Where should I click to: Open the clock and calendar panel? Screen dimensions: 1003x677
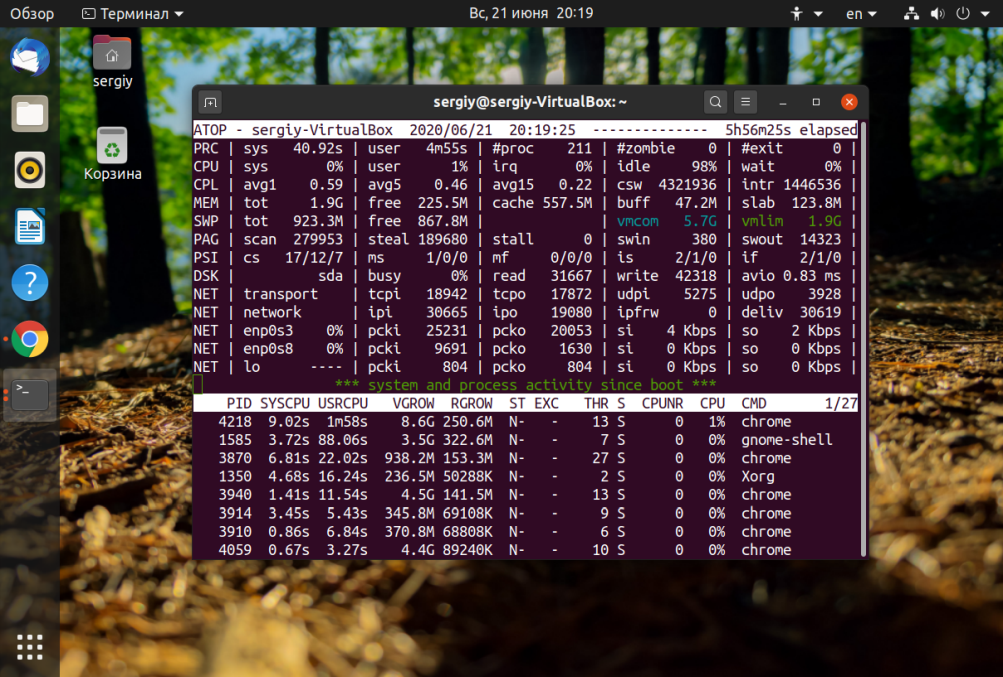[x=531, y=14]
